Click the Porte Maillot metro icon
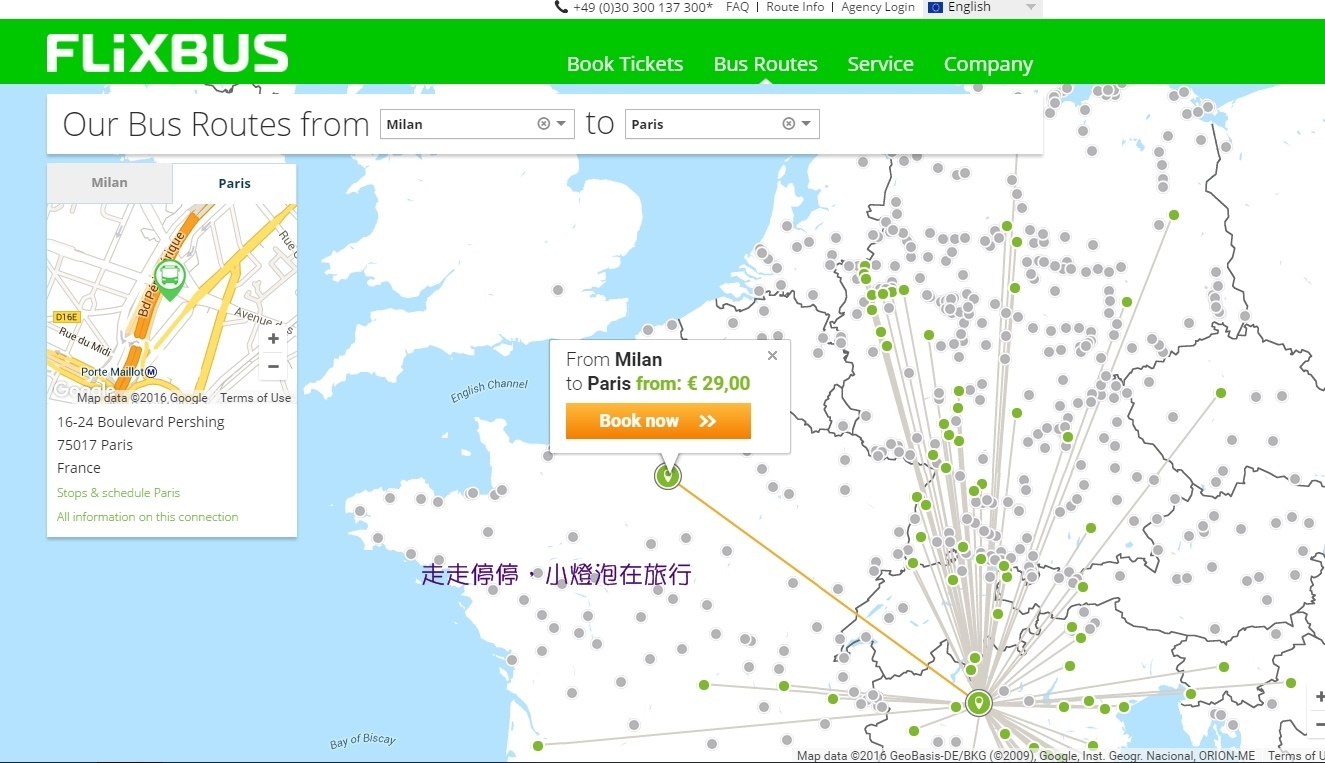Image resolution: width=1325 pixels, height=763 pixels. (x=151, y=372)
